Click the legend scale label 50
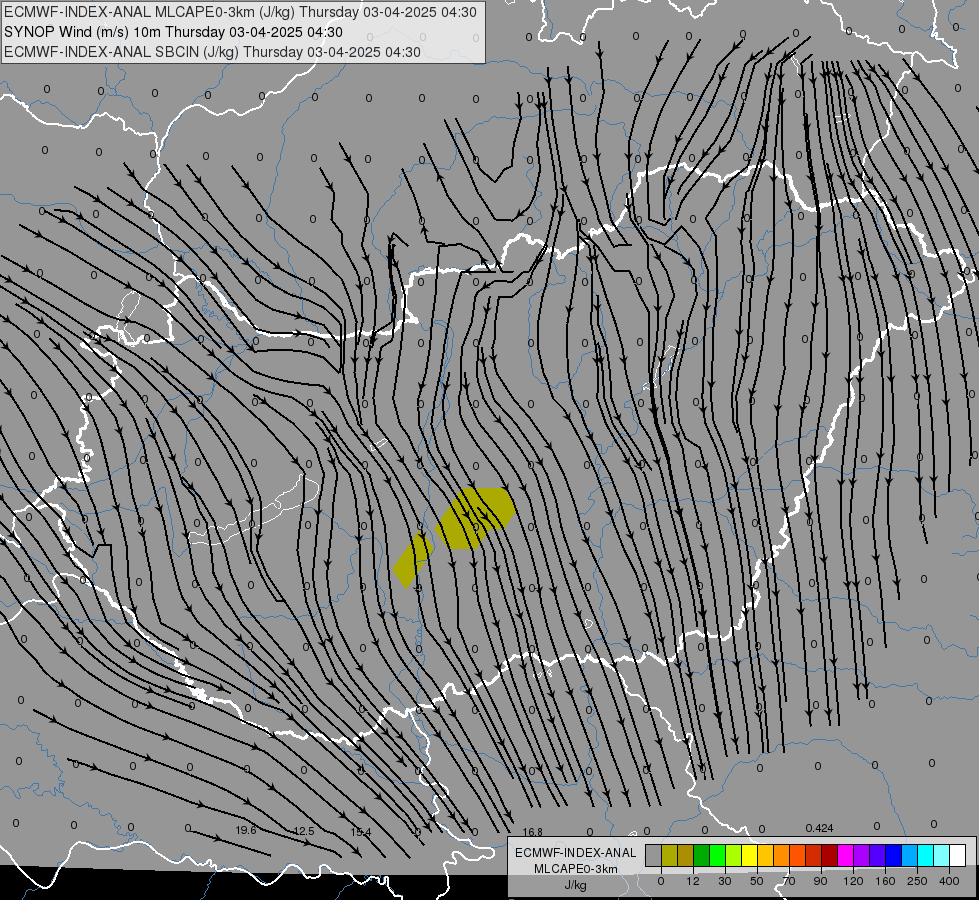This screenshot has height=900, width=979. [x=757, y=881]
